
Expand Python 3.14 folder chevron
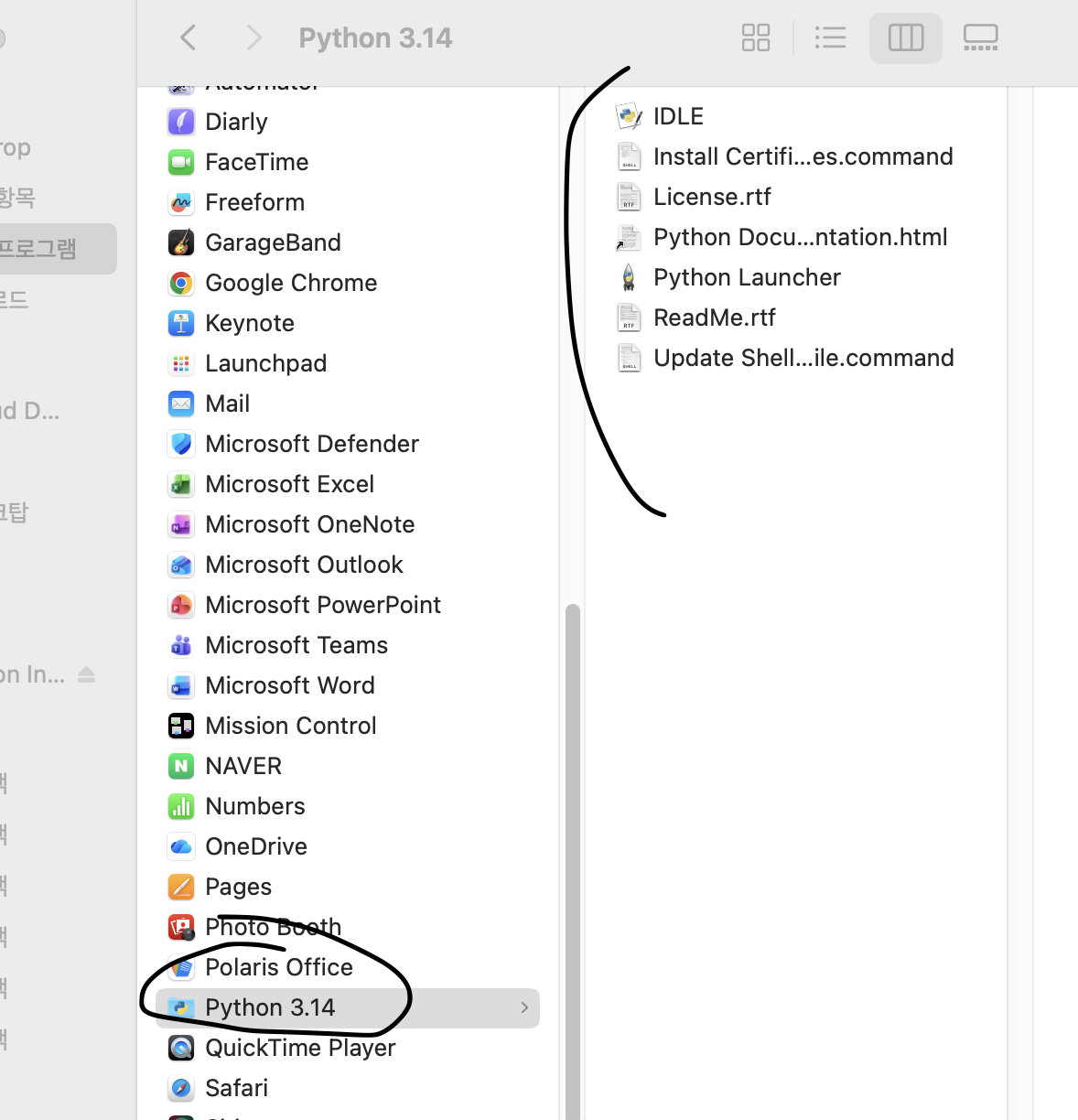click(x=524, y=1007)
